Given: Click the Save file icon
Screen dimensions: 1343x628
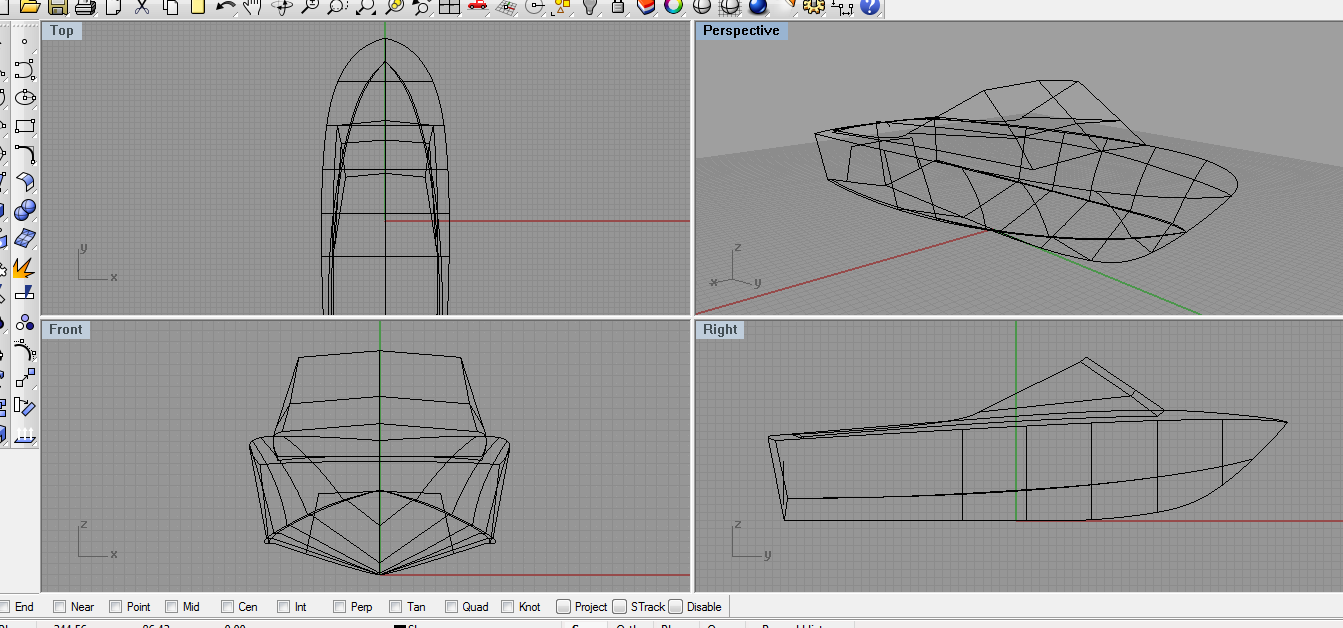Looking at the screenshot, I should pyautogui.click(x=58, y=7).
